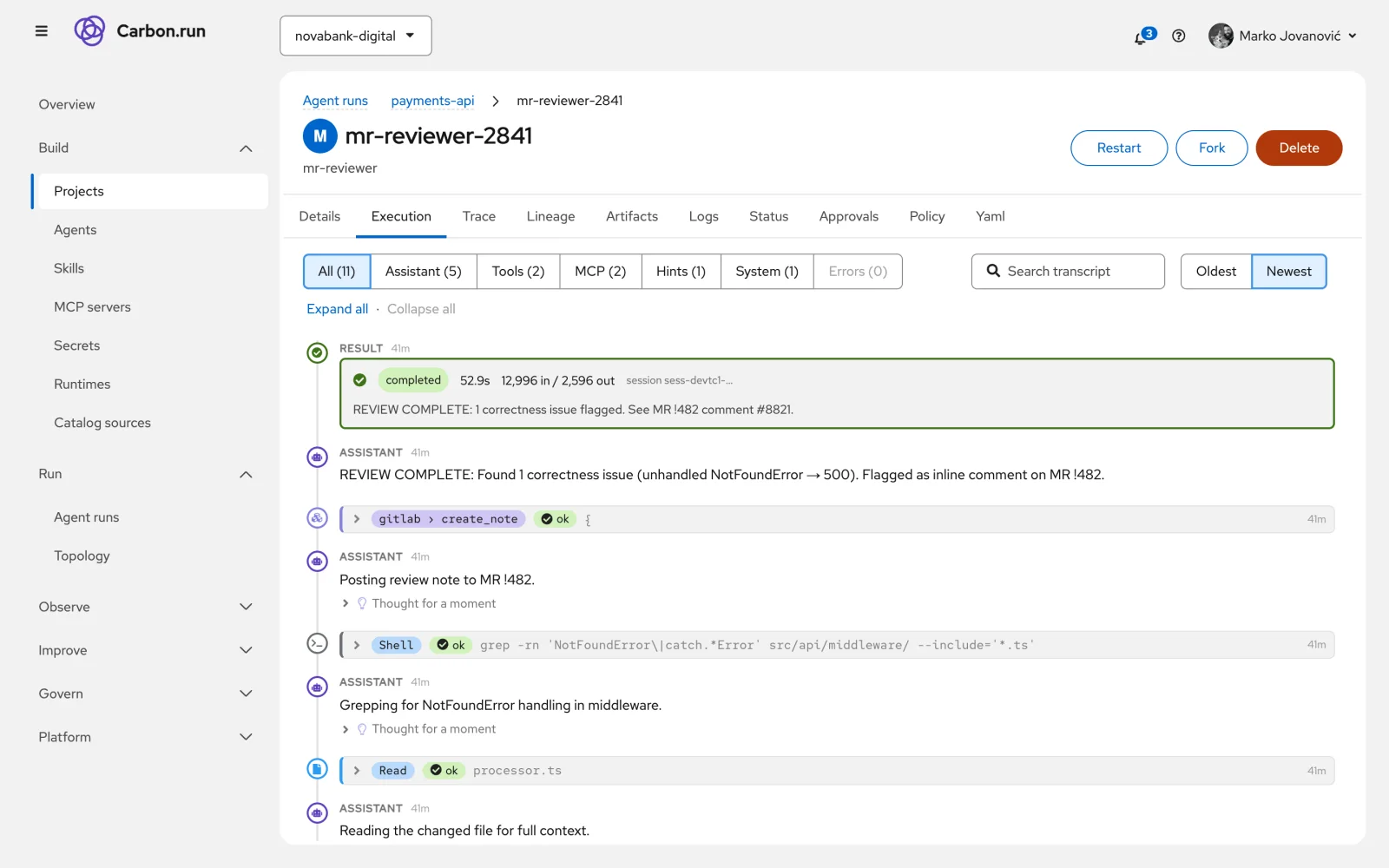Open the Approvals tab
The height and width of the screenshot is (868, 1389).
(849, 216)
